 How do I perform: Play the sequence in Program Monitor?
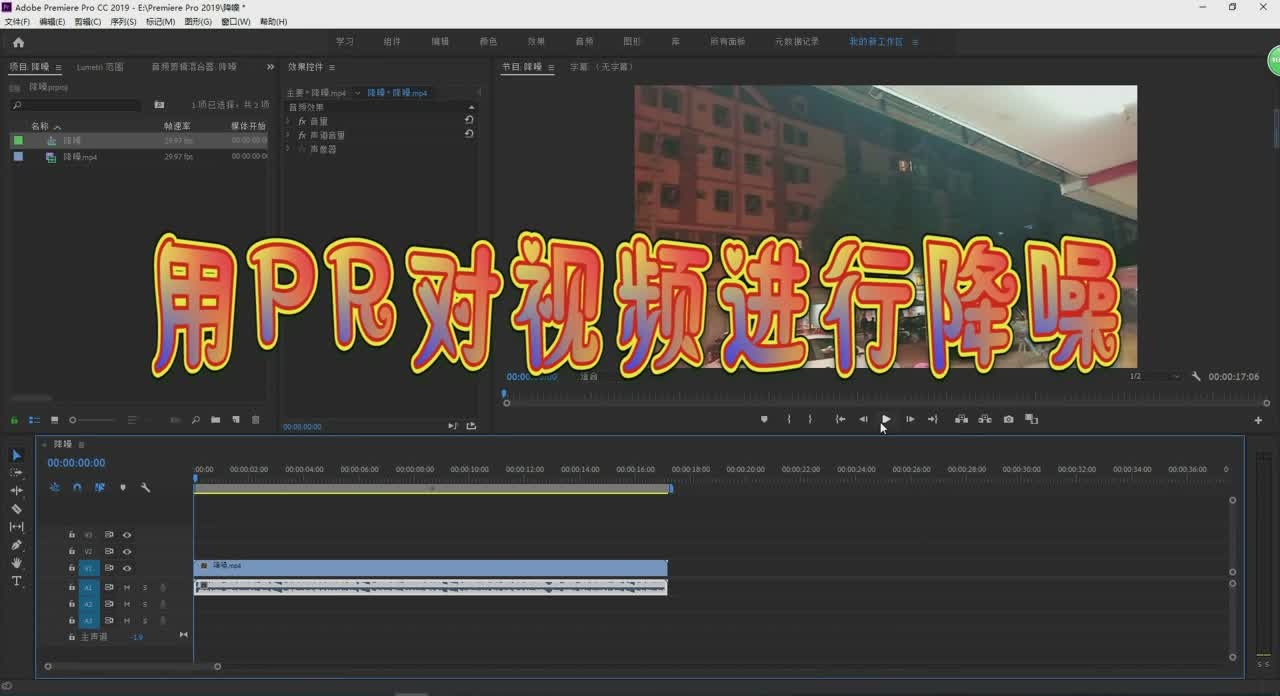[886, 419]
